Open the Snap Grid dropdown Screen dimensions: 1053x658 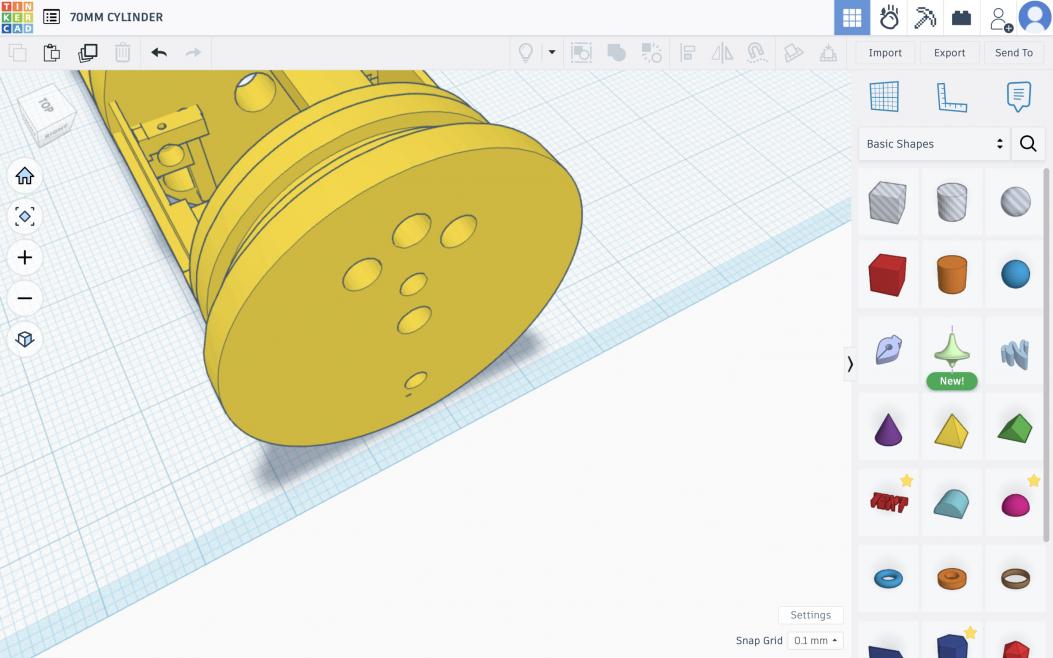[x=816, y=640]
